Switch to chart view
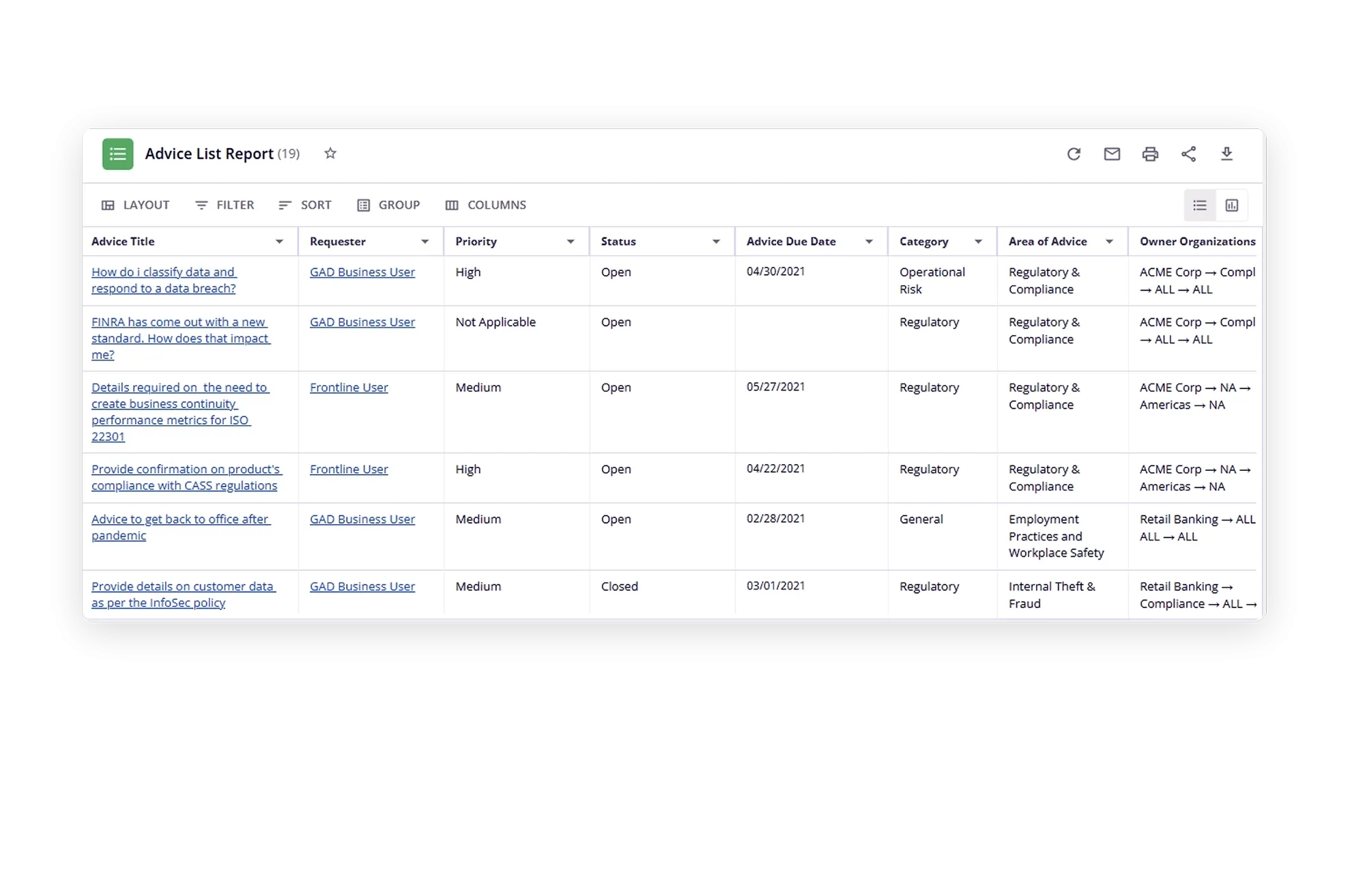This screenshot has width=1348, height=896. (1232, 205)
